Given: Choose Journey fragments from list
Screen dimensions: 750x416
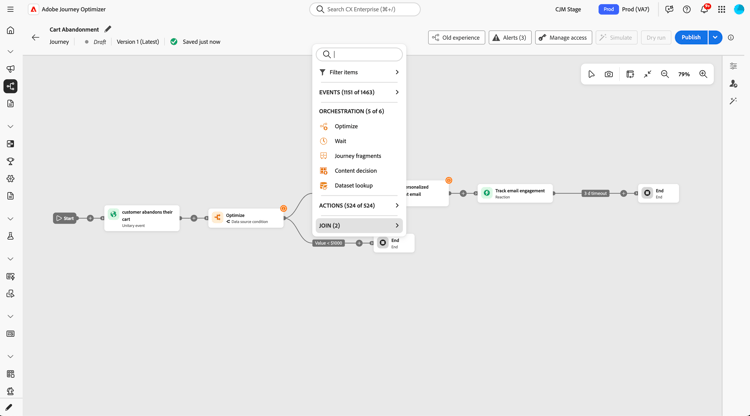Looking at the screenshot, I should [x=359, y=156].
